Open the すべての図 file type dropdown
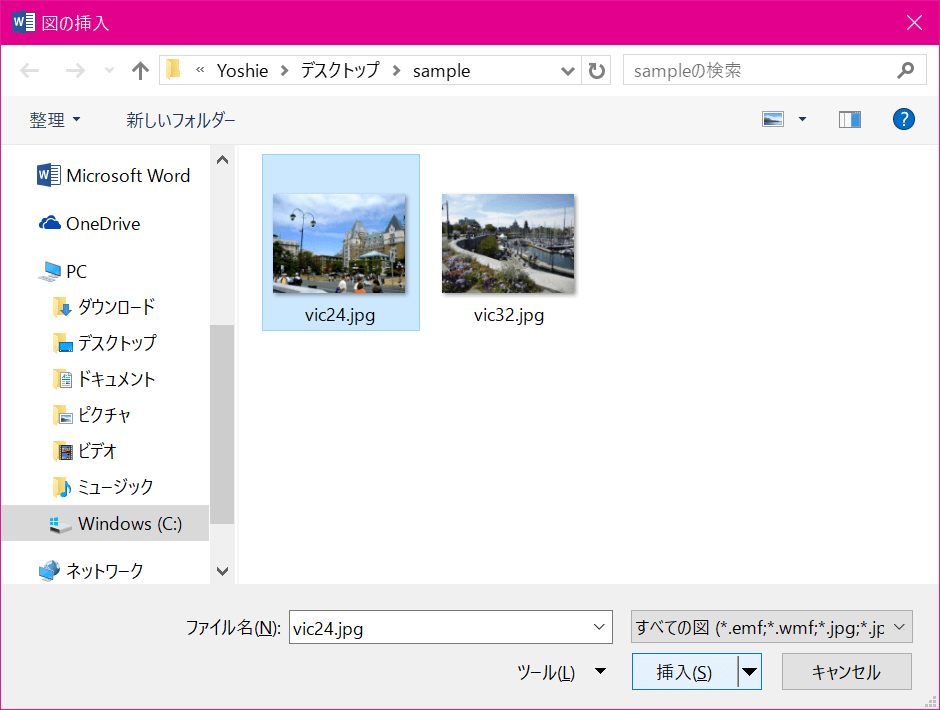The width and height of the screenshot is (940, 710). coord(772,627)
